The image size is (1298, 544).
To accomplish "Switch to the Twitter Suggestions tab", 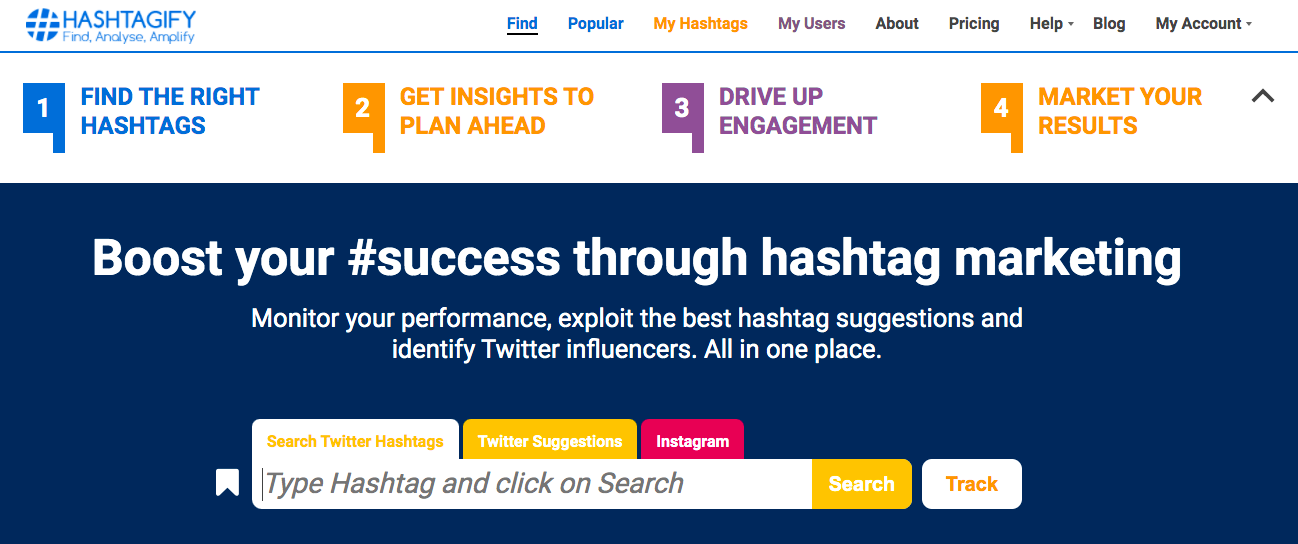I will click(550, 441).
